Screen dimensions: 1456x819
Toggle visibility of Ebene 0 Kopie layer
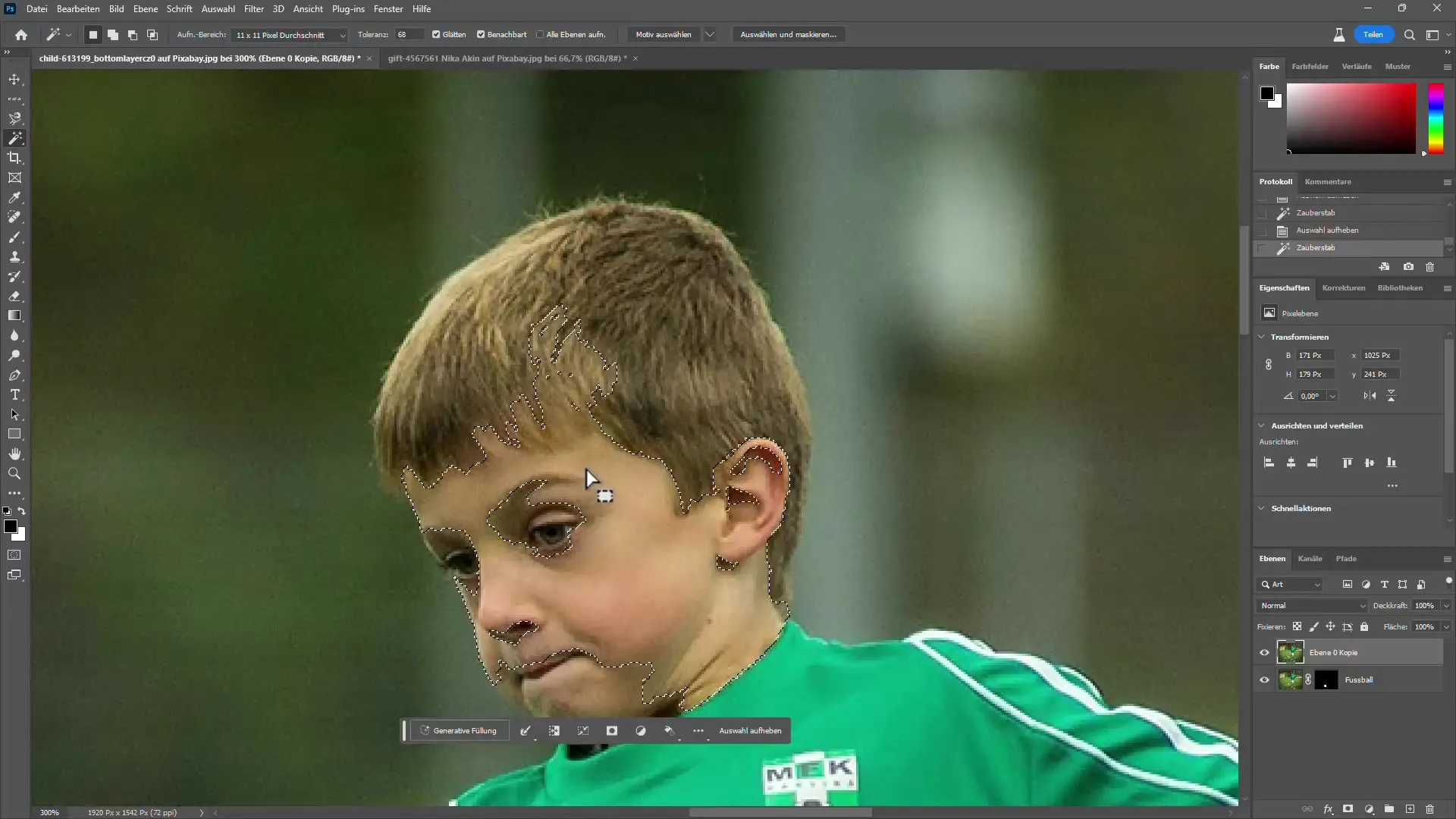[1265, 652]
